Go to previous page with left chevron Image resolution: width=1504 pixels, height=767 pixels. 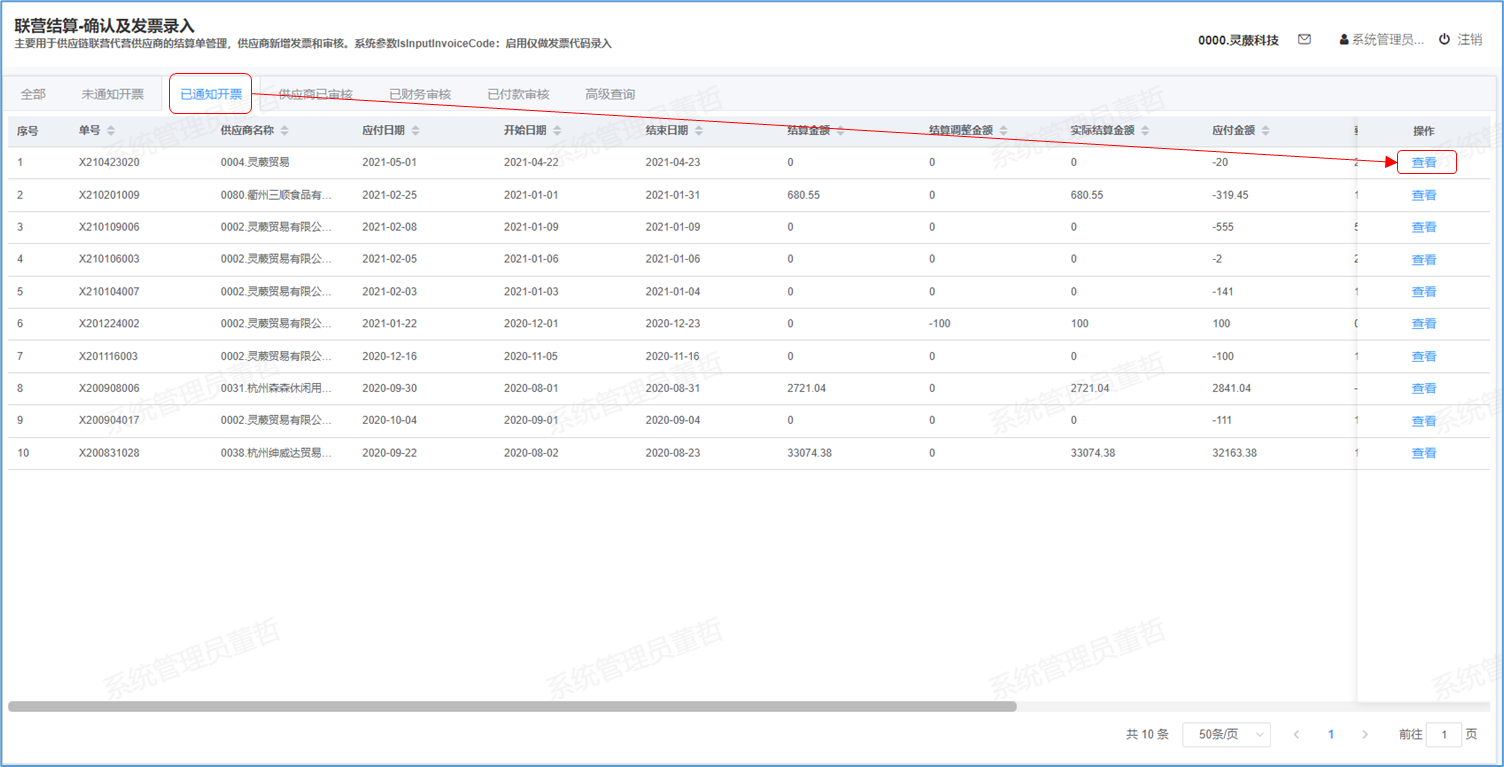(1296, 734)
